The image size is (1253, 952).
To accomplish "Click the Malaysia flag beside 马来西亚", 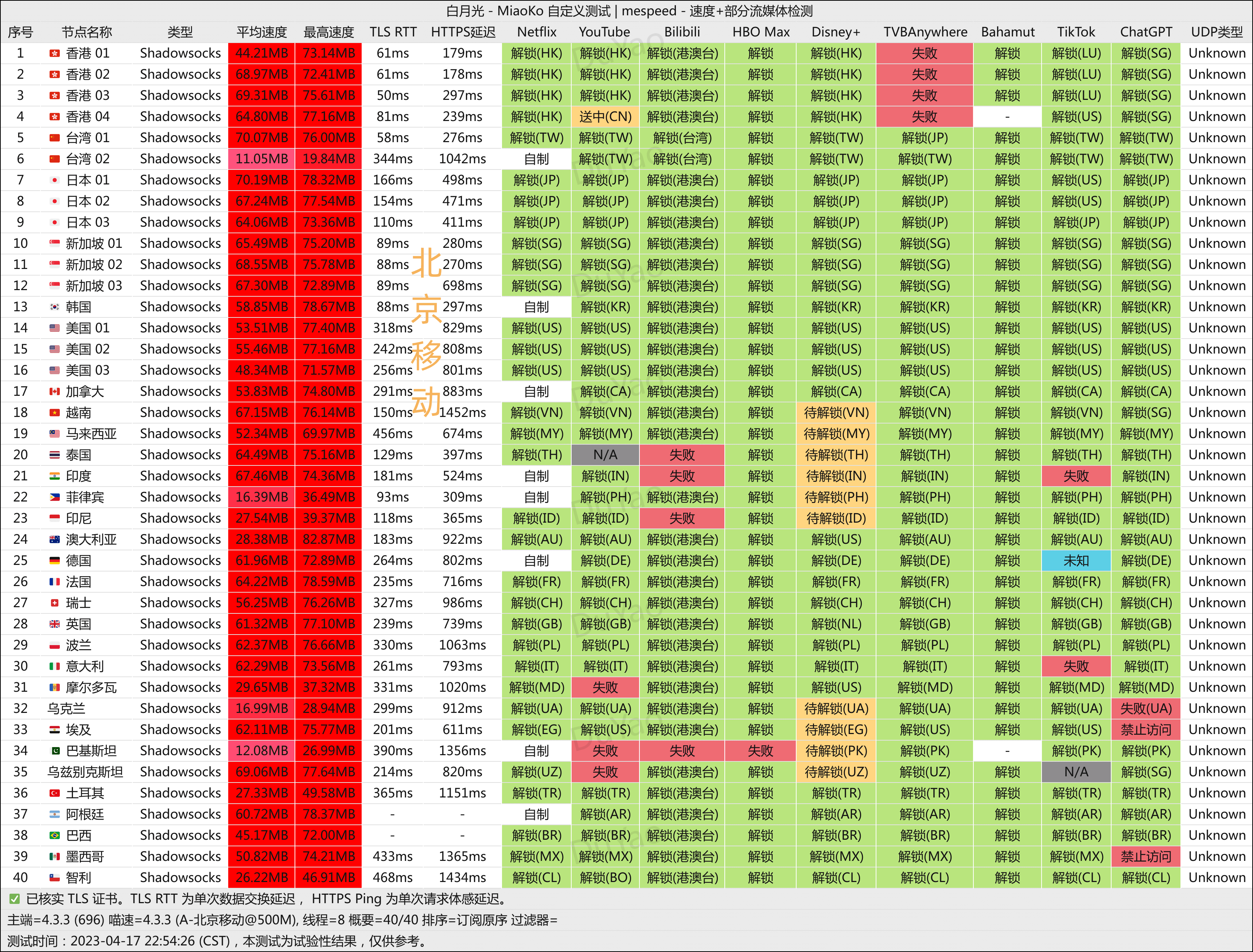I will click(54, 433).
